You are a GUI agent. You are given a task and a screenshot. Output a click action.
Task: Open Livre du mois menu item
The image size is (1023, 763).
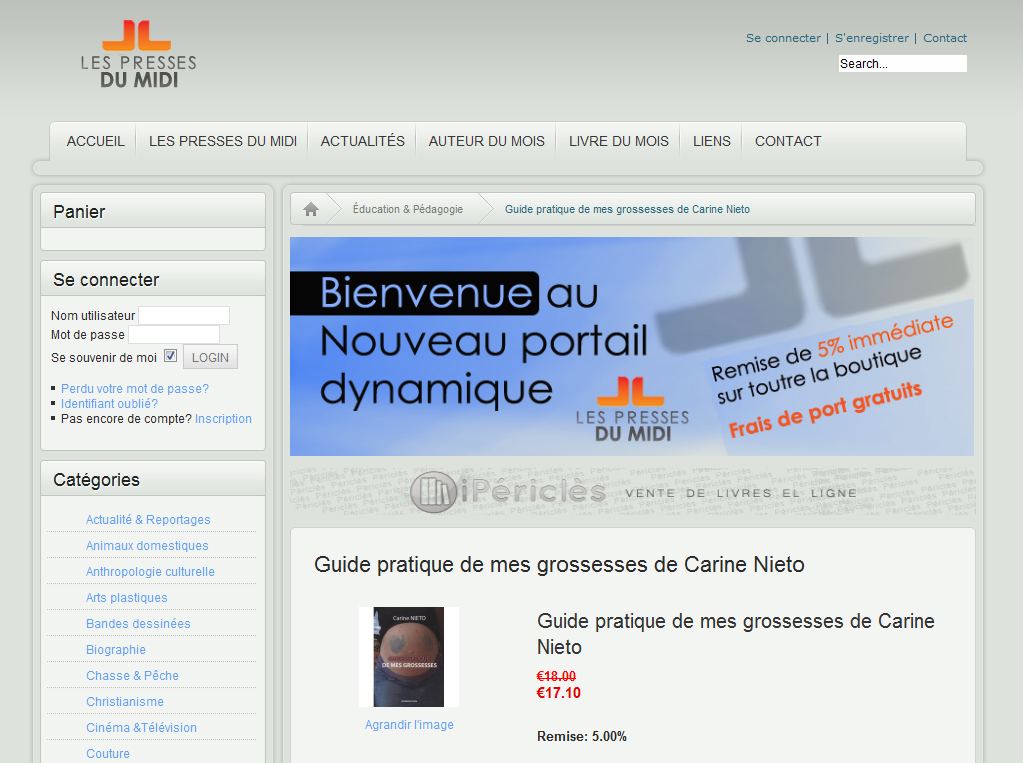618,141
